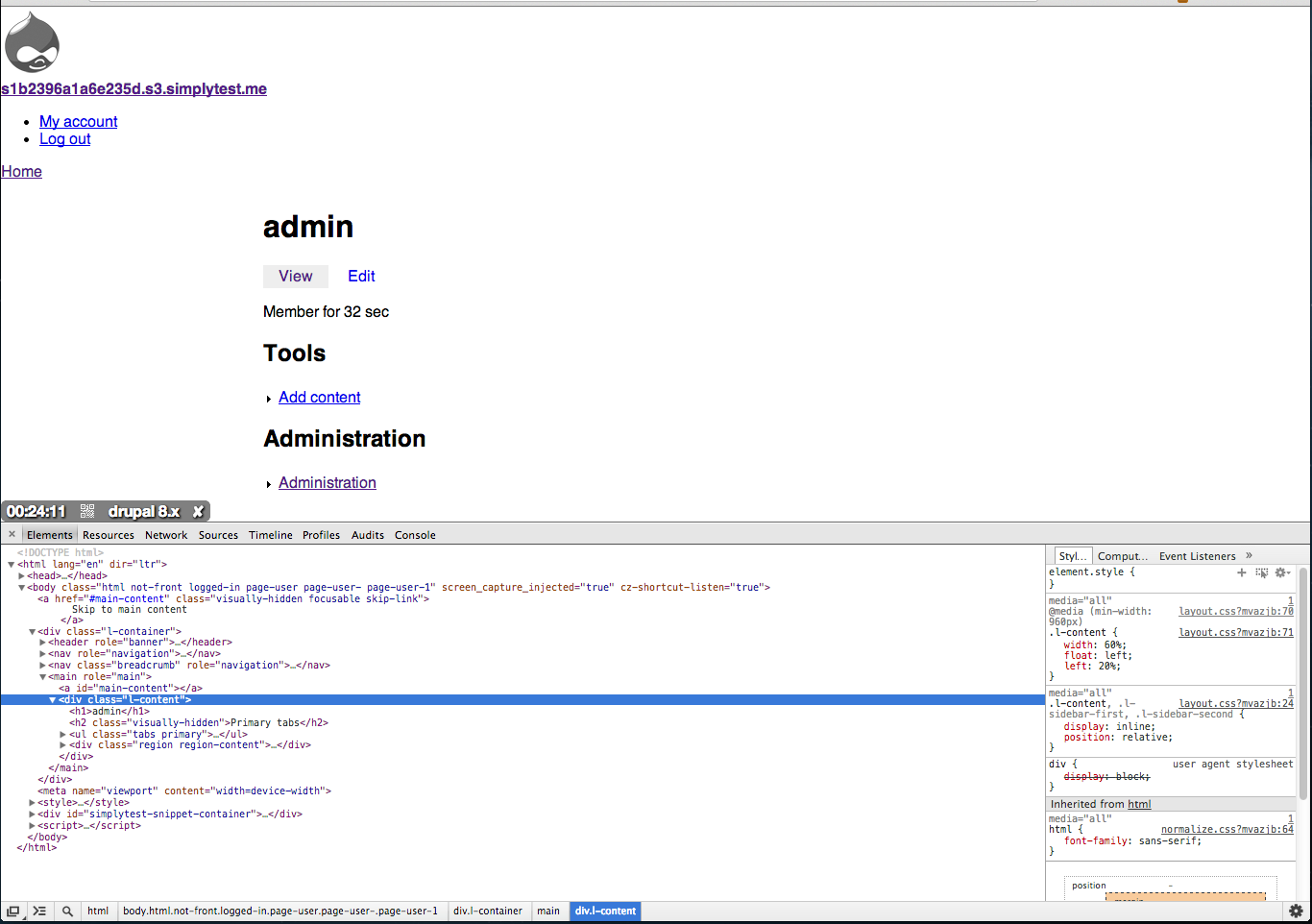Close the DevTools panel with X

click(12, 535)
